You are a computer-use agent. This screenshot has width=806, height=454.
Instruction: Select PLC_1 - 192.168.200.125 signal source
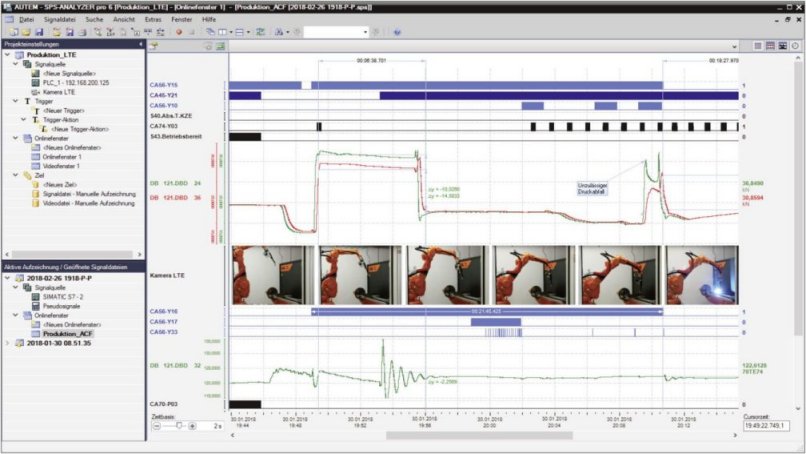tap(76, 83)
